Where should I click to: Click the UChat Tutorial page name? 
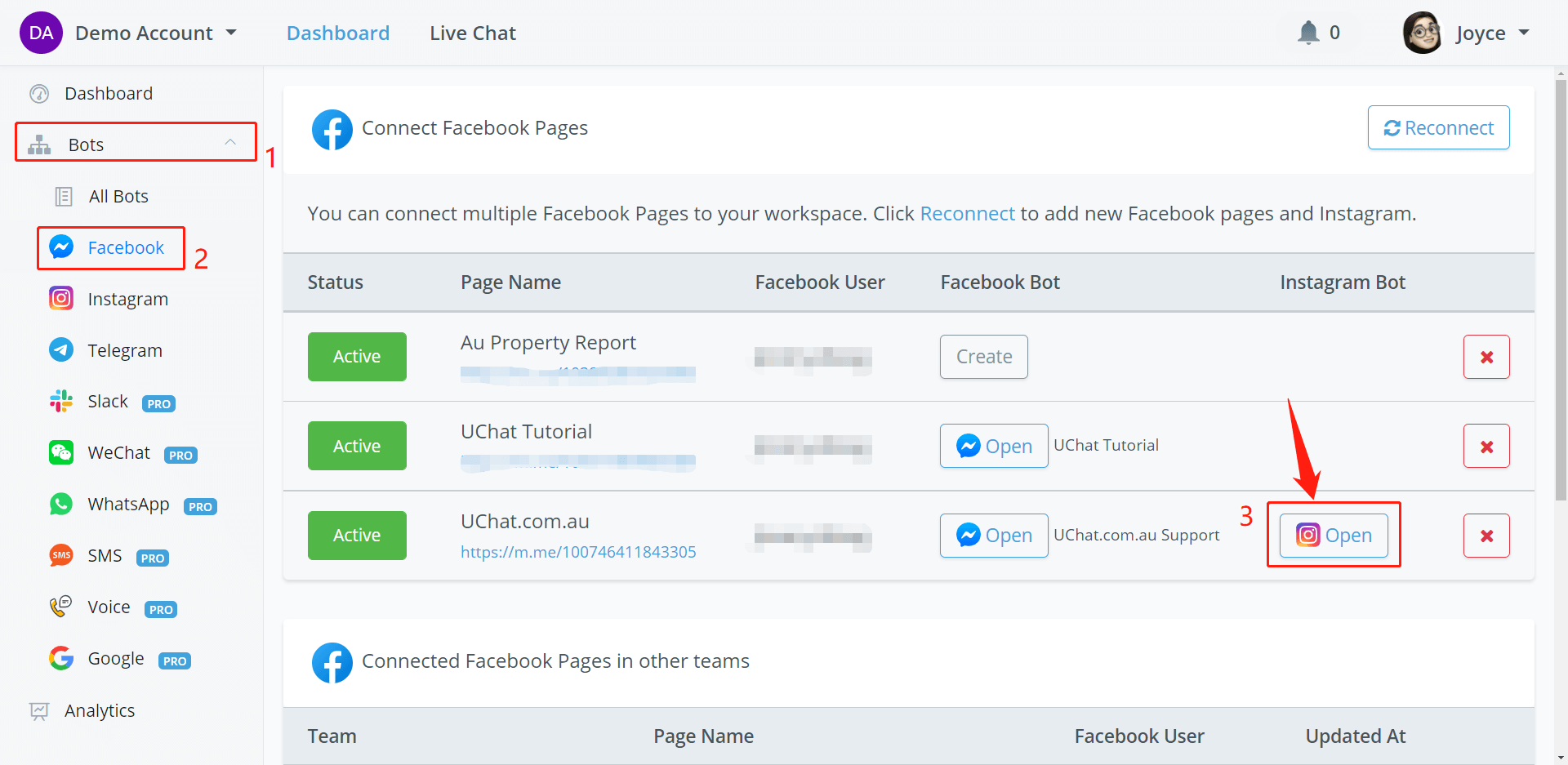click(526, 432)
